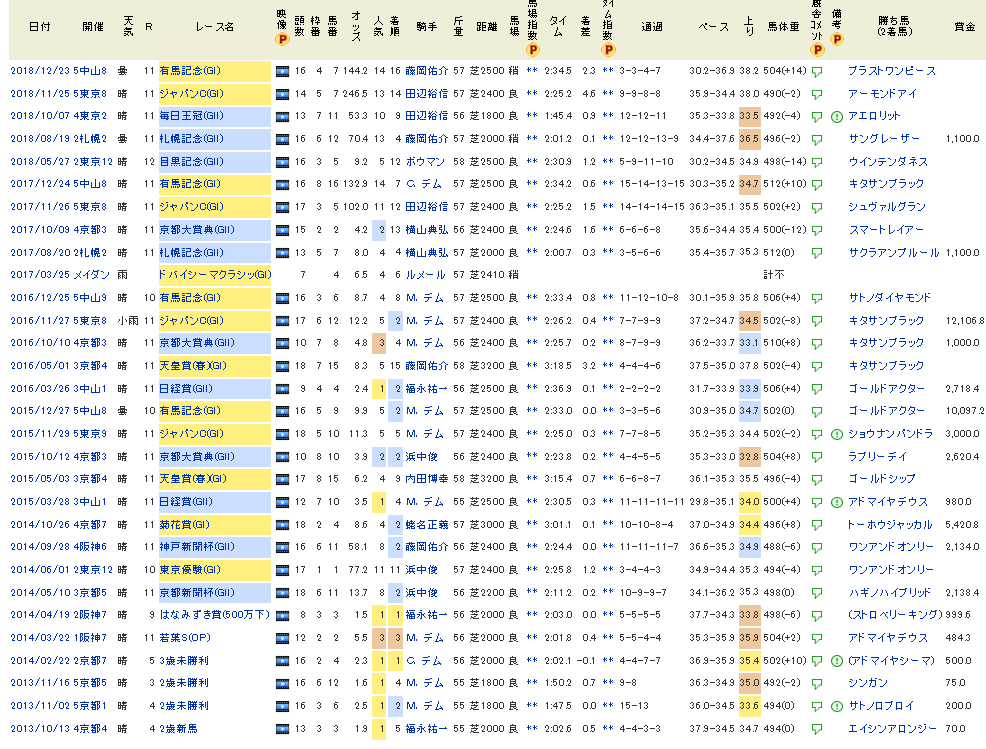Open winning horse ブラストワンピース link
Image resolution: width=986 pixels, height=749 pixels.
[x=891, y=71]
